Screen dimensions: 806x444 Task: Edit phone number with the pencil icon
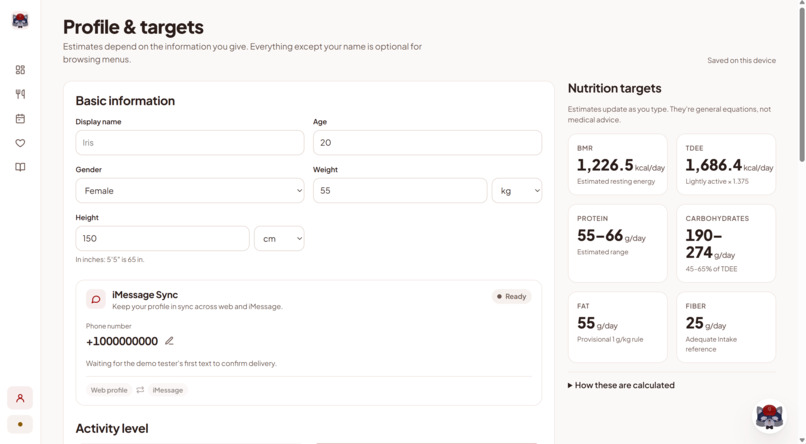tap(169, 341)
